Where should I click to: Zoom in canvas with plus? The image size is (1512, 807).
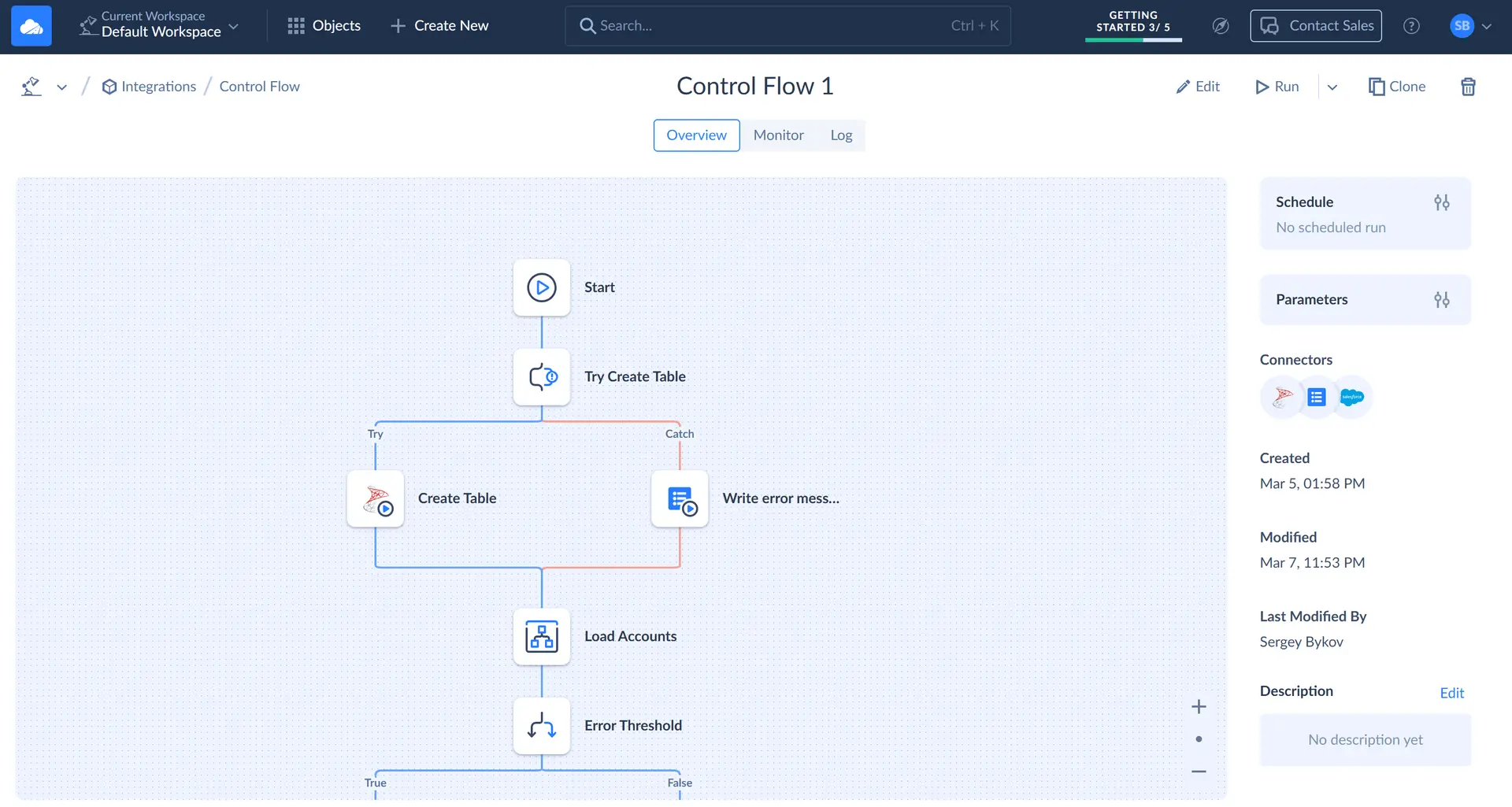(1199, 707)
